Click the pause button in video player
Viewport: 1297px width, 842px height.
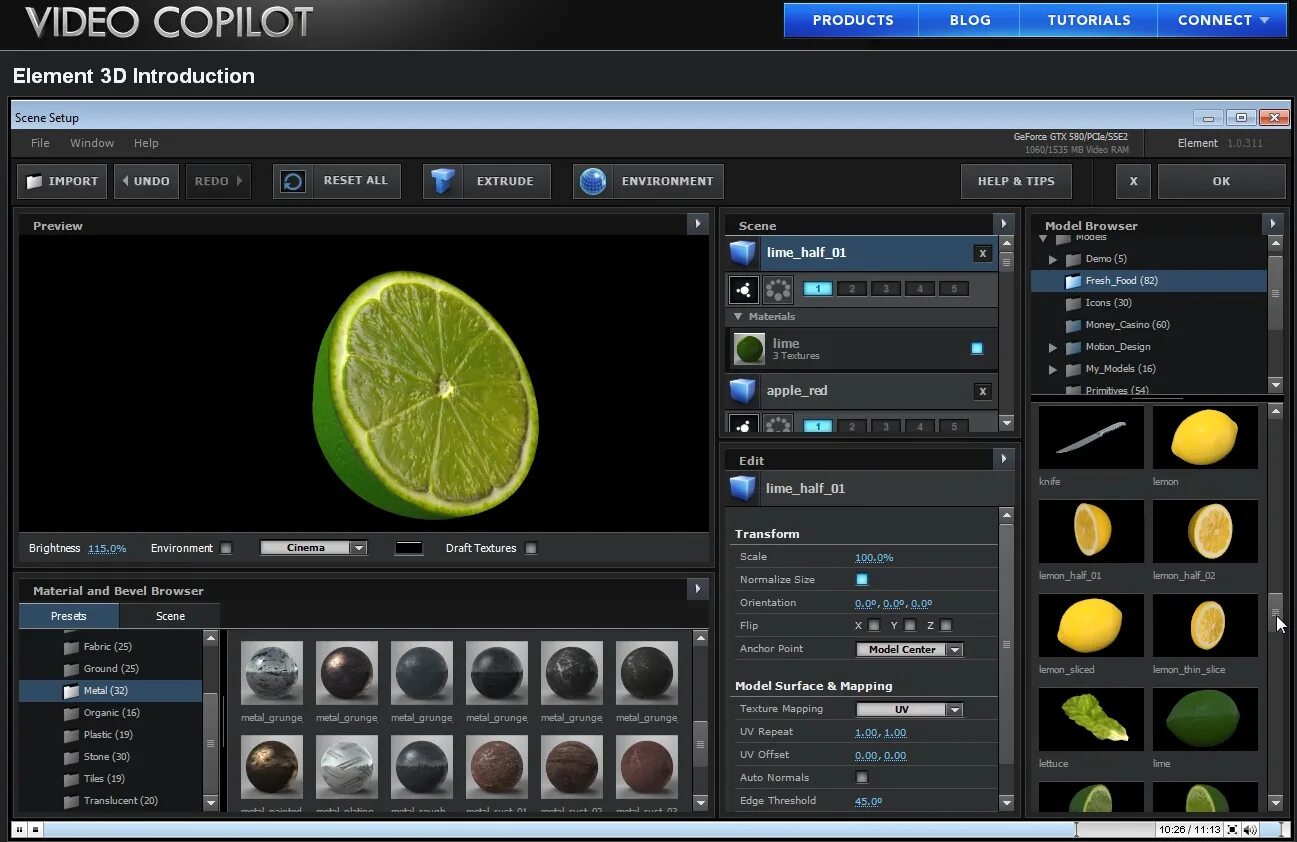pyautogui.click(x=19, y=829)
